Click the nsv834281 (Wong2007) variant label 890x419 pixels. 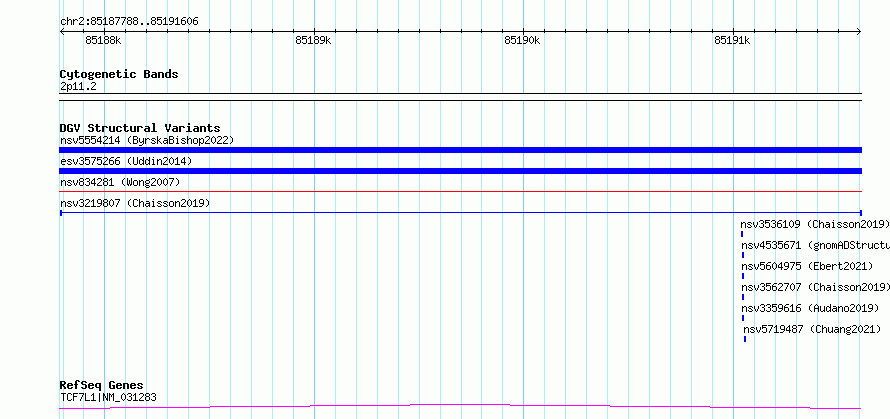[120, 182]
